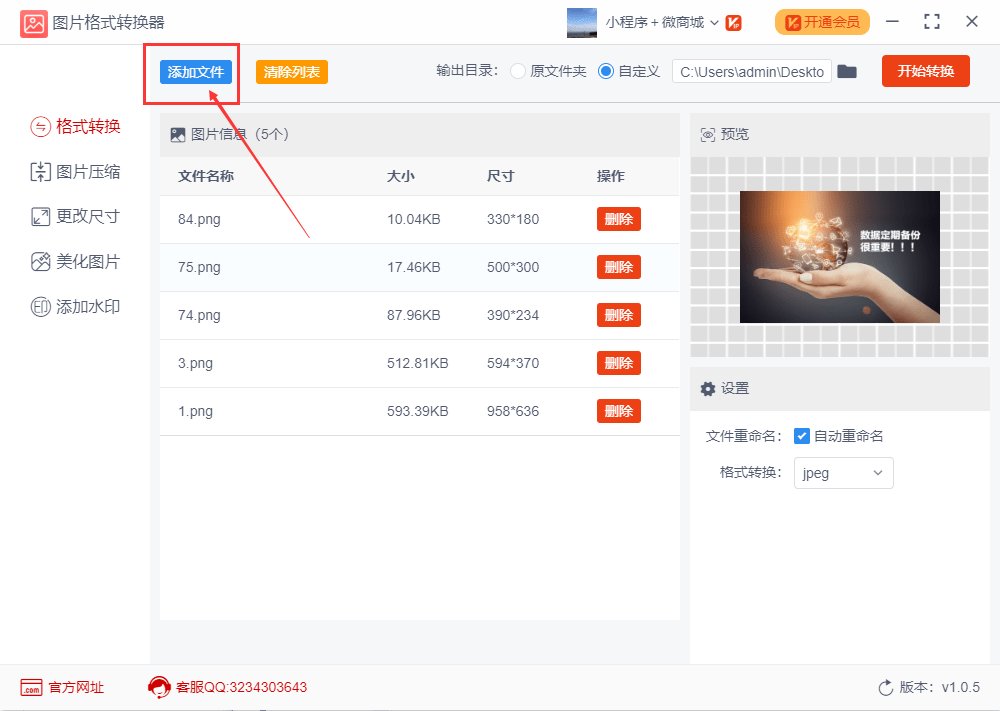The width and height of the screenshot is (1000, 711).
Task: Click the version refresh icon near v1.0.5
Action: (x=886, y=687)
